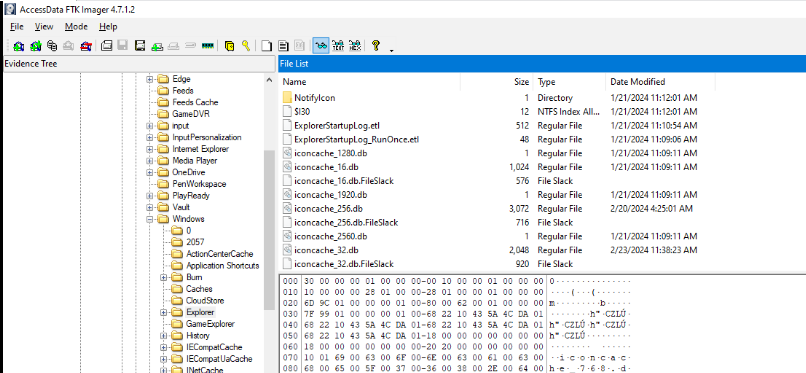Click Remove All Evidence Items icon
The height and width of the screenshot is (373, 806).
click(x=86, y=46)
